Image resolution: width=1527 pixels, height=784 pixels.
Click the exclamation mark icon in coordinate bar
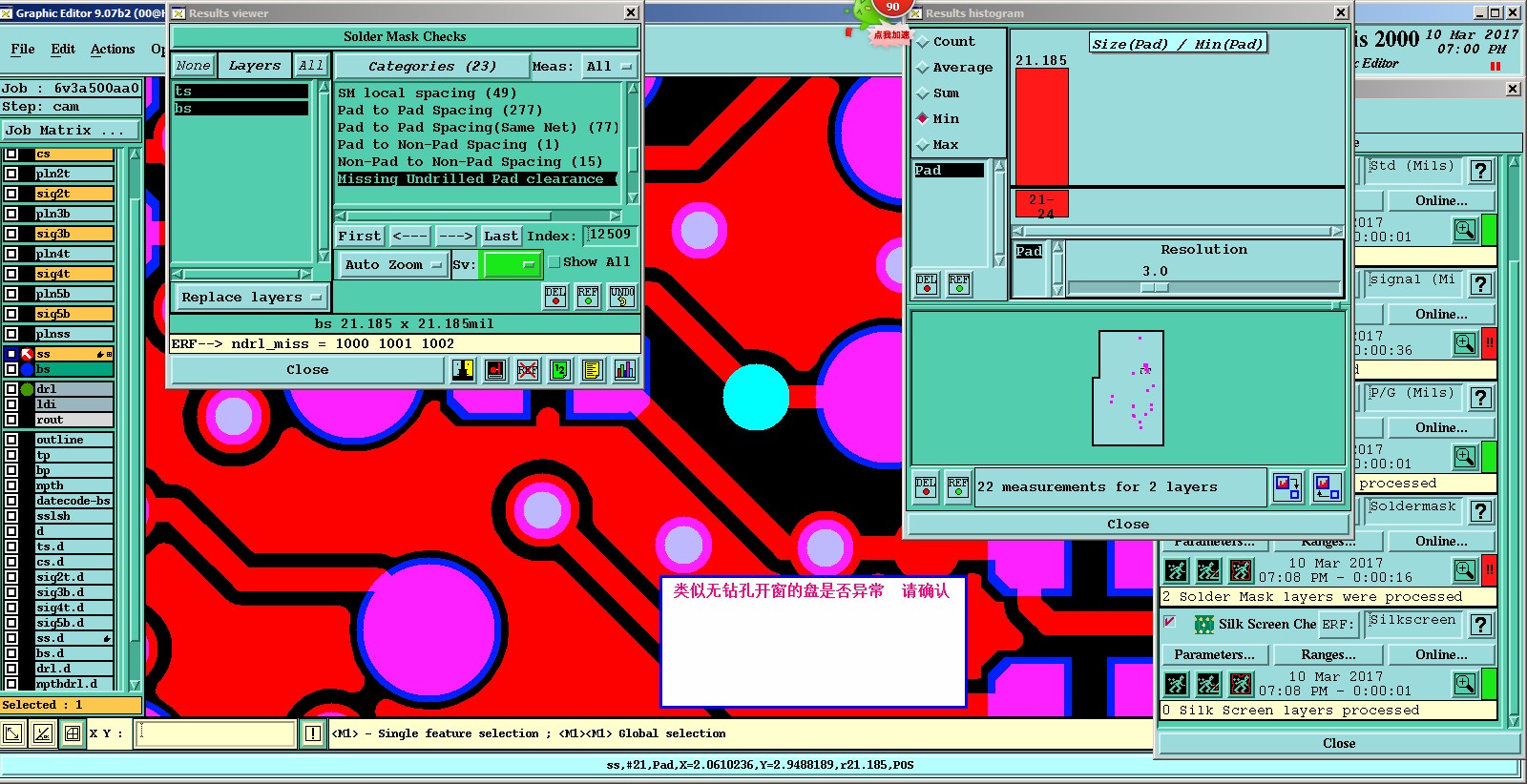[313, 733]
